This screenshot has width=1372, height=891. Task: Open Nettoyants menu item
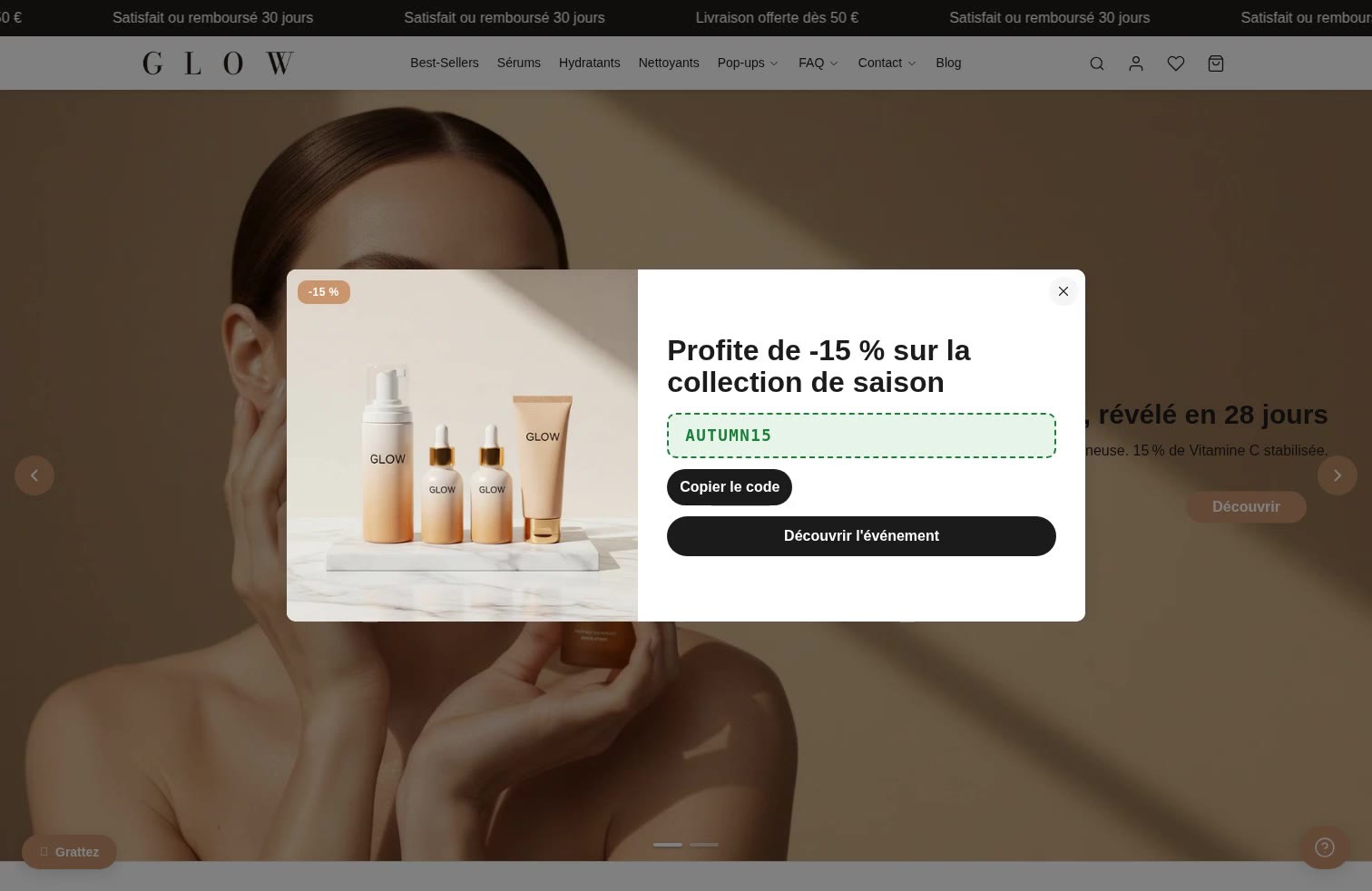pyautogui.click(x=669, y=63)
